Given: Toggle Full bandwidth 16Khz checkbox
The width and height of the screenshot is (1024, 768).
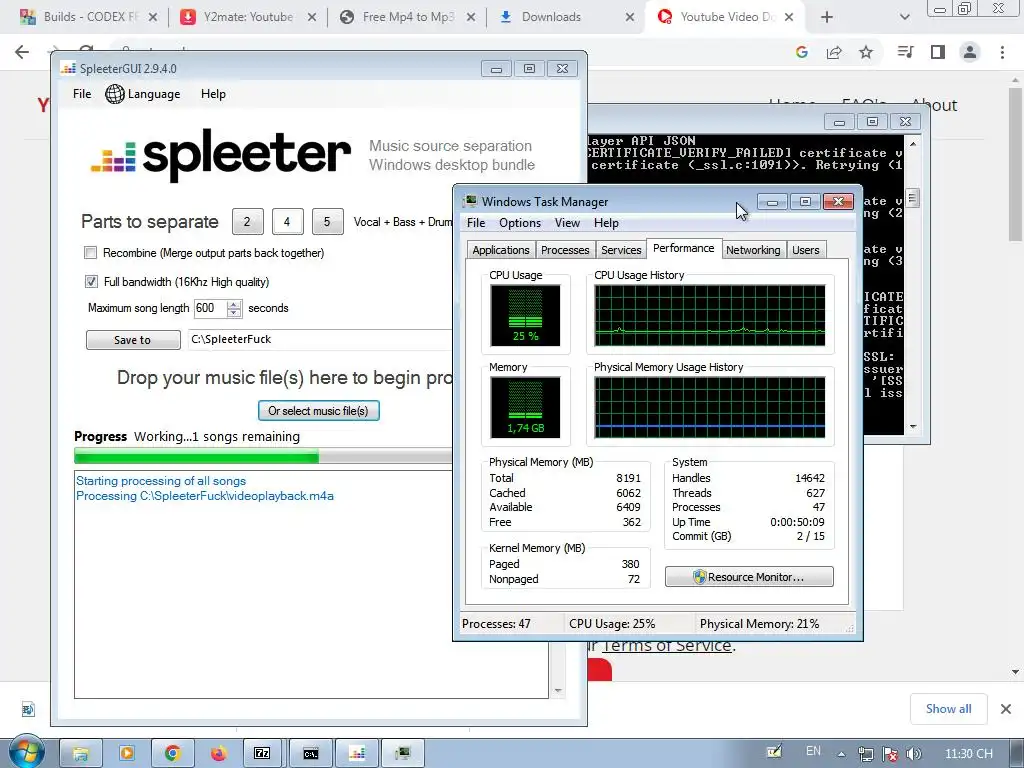Looking at the screenshot, I should 91,281.
